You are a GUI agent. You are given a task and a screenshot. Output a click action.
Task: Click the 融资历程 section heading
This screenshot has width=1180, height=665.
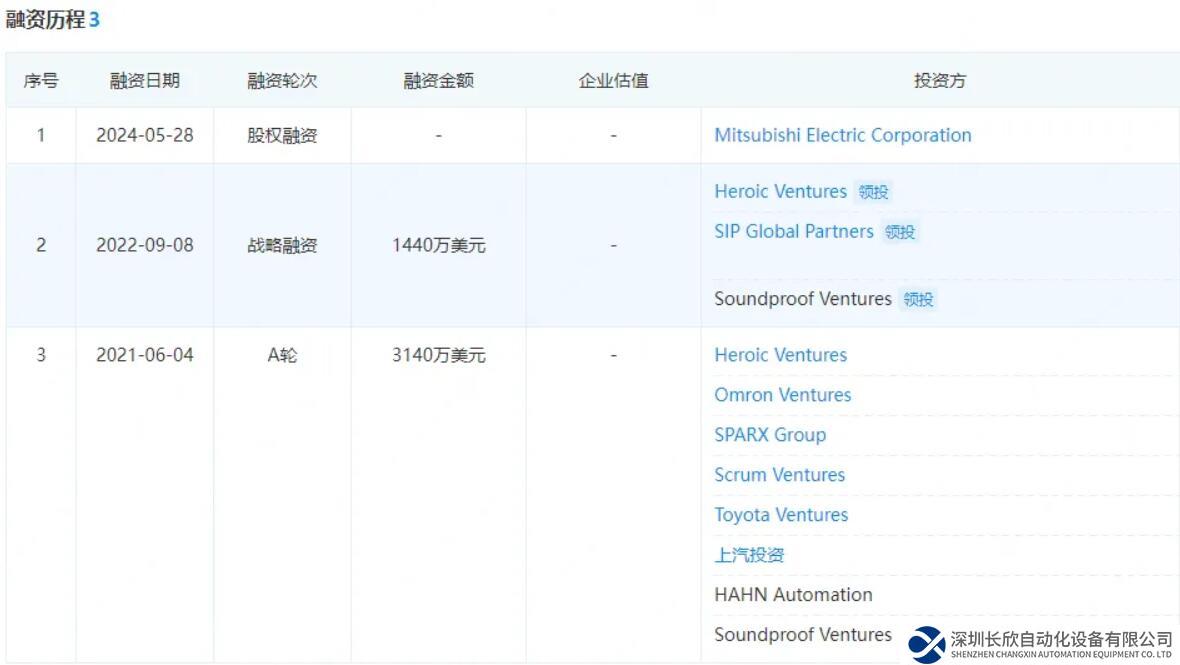point(46,20)
